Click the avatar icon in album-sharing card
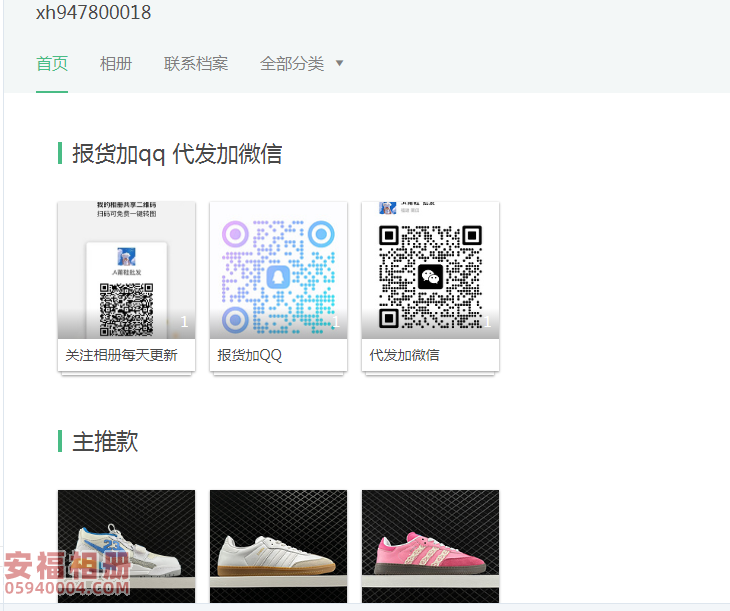The image size is (730, 611). 126,257
